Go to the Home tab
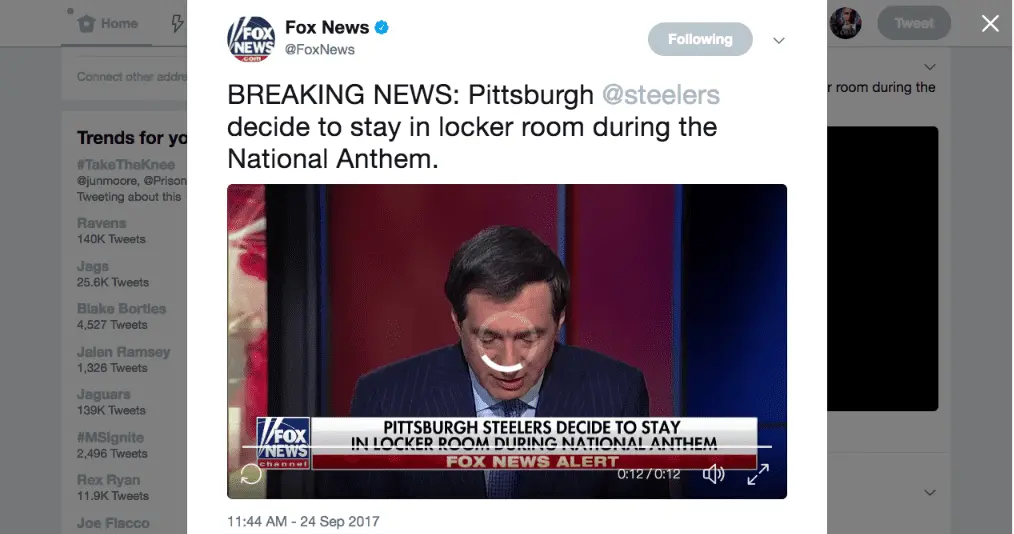1014x534 pixels. pyautogui.click(x=107, y=24)
